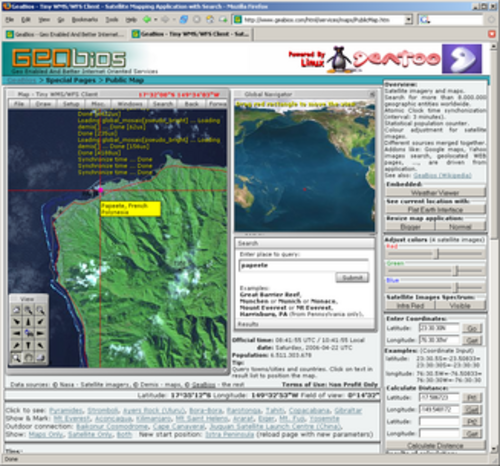The width and height of the screenshot is (500, 466).
Task: Click the pan south arrow in View panel
Action: coord(28,345)
